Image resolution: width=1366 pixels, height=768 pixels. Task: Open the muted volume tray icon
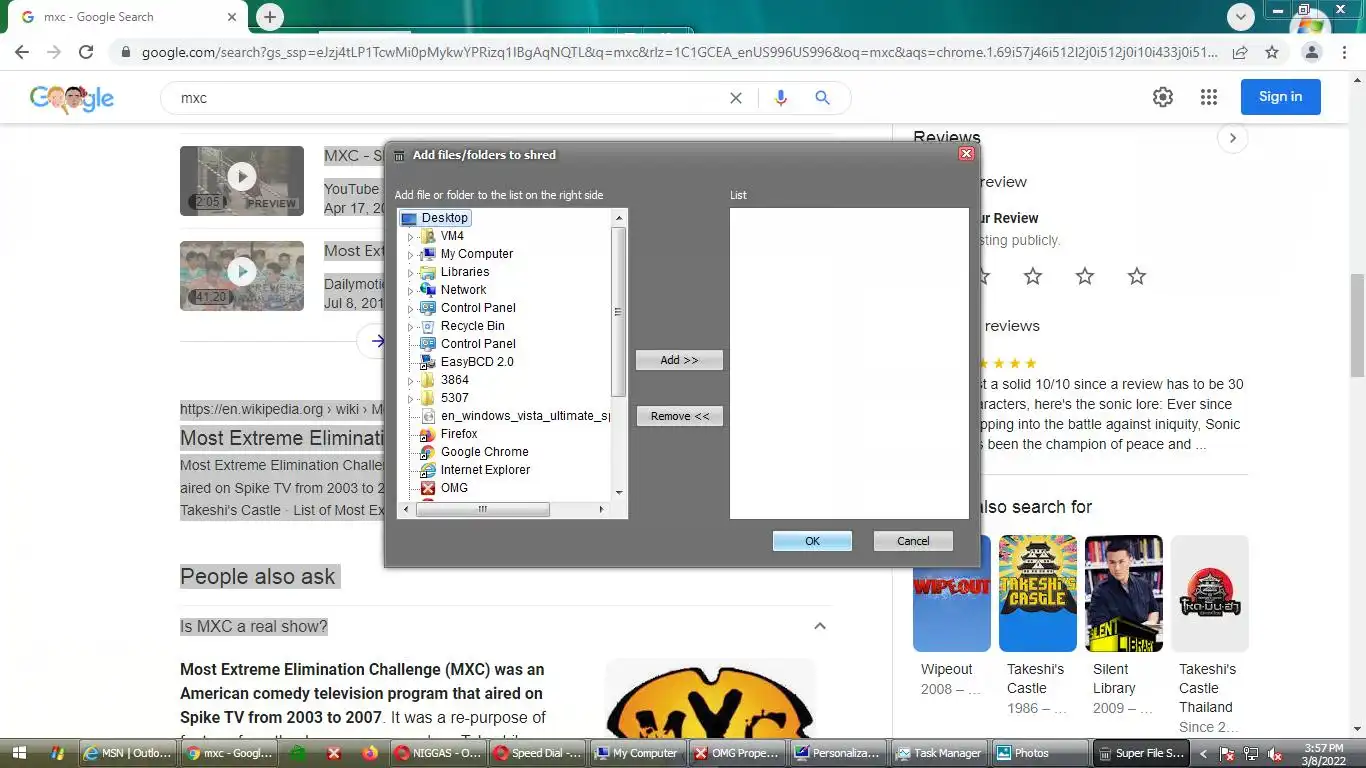1275,754
